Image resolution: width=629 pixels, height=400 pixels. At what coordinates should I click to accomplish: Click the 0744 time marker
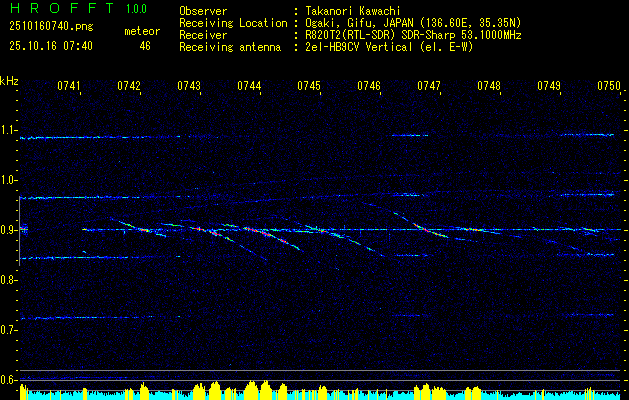click(x=249, y=86)
